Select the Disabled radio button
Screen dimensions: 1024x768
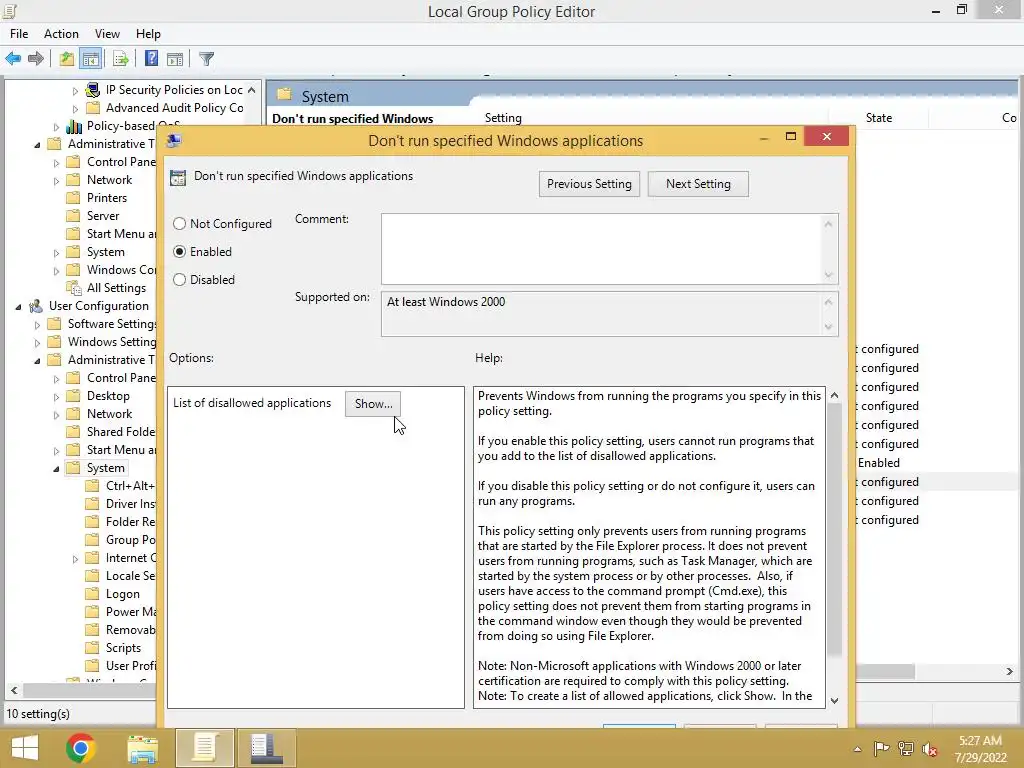179,280
